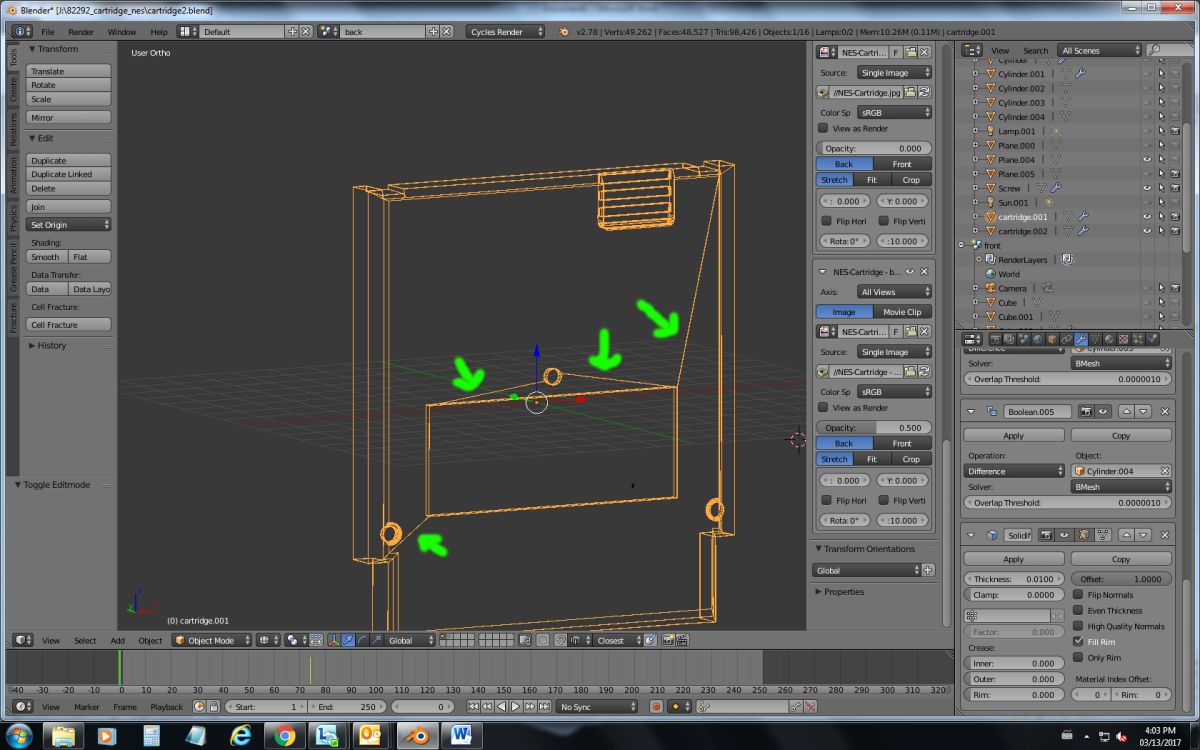Open the Render menu
The height and width of the screenshot is (750, 1200).
[x=81, y=32]
